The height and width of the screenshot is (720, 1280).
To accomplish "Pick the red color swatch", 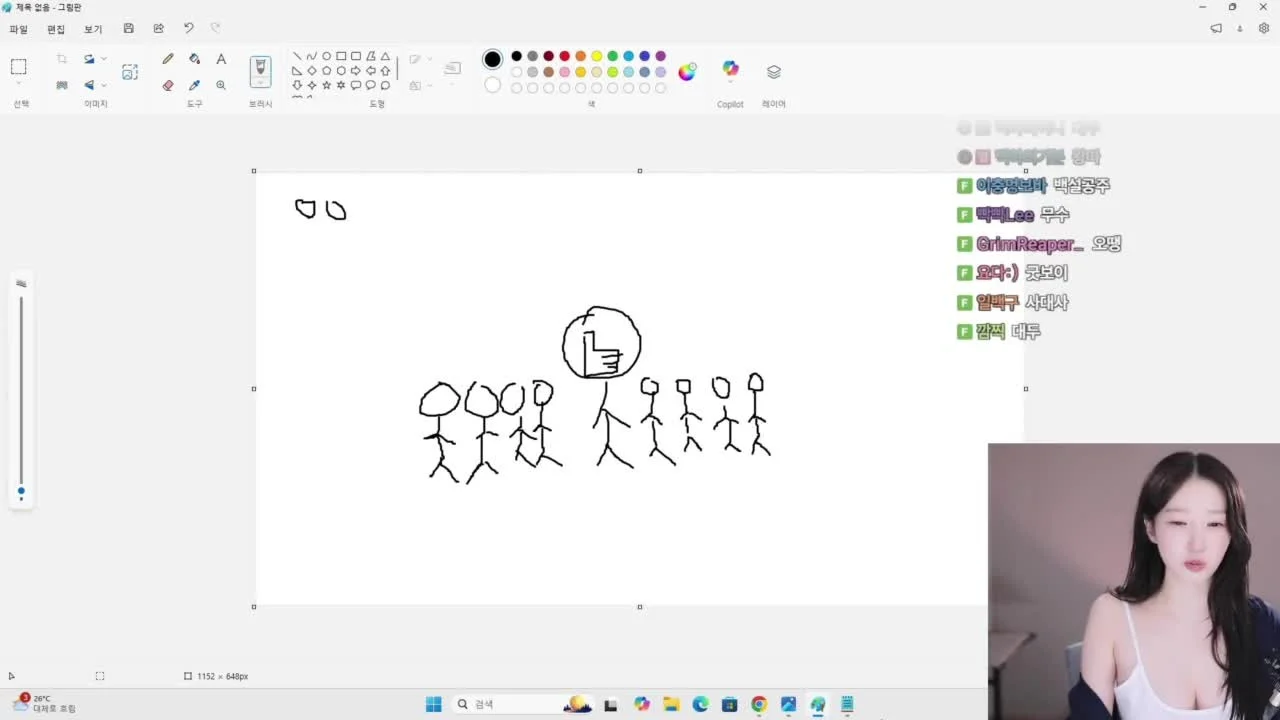I will point(564,56).
